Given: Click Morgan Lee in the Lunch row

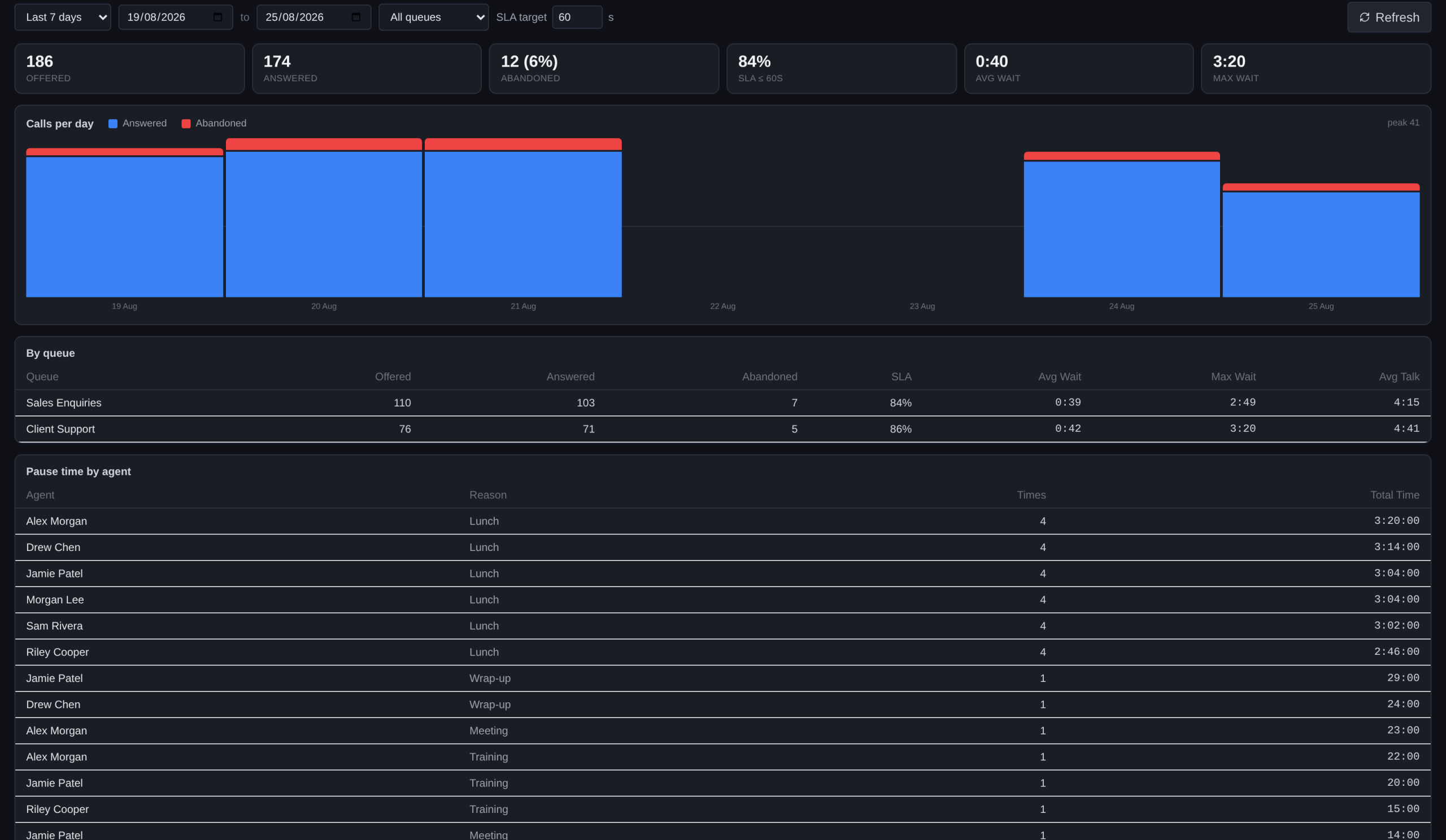Looking at the screenshot, I should [x=55, y=600].
